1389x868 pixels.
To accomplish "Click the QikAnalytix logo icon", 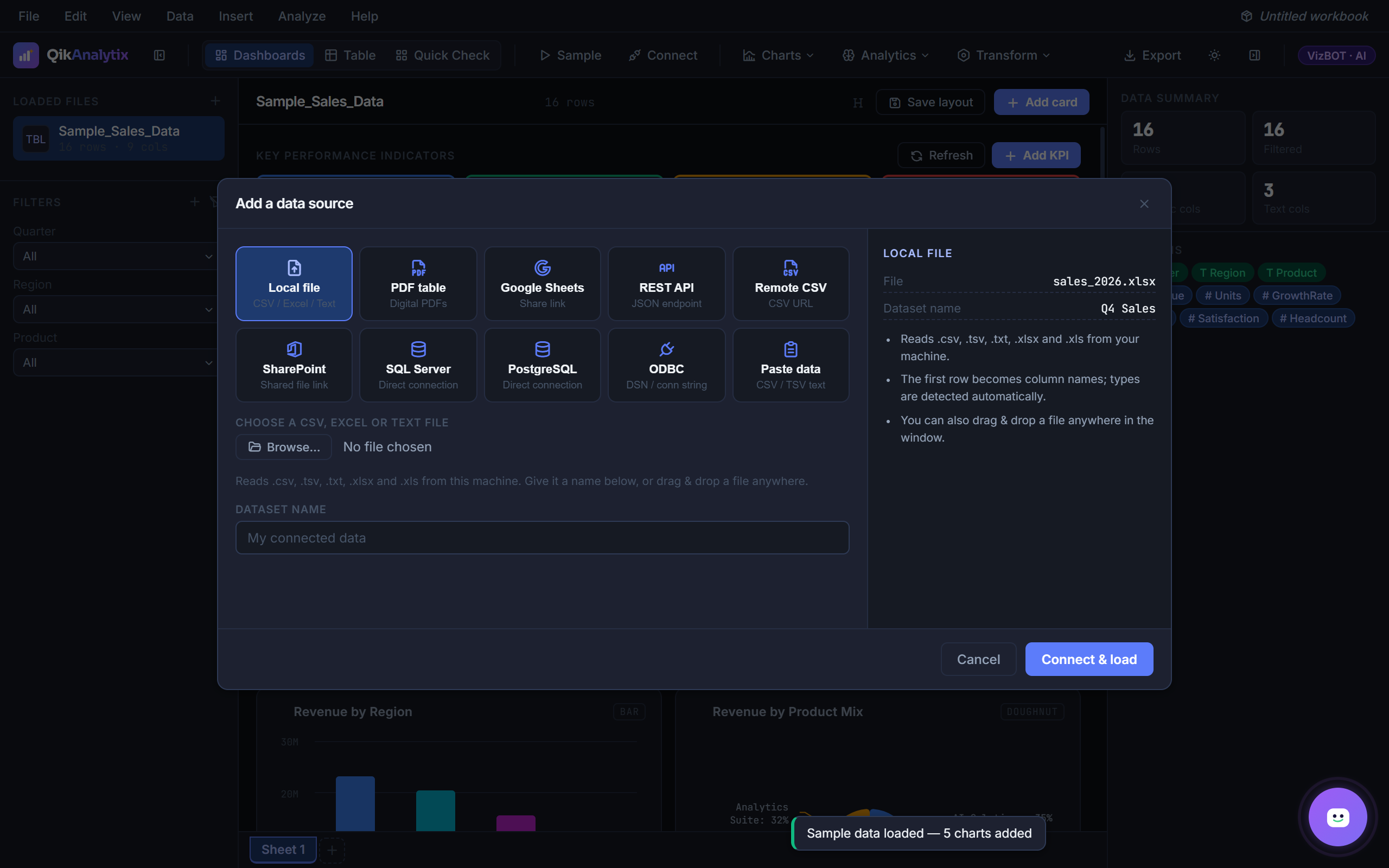I will tap(26, 55).
